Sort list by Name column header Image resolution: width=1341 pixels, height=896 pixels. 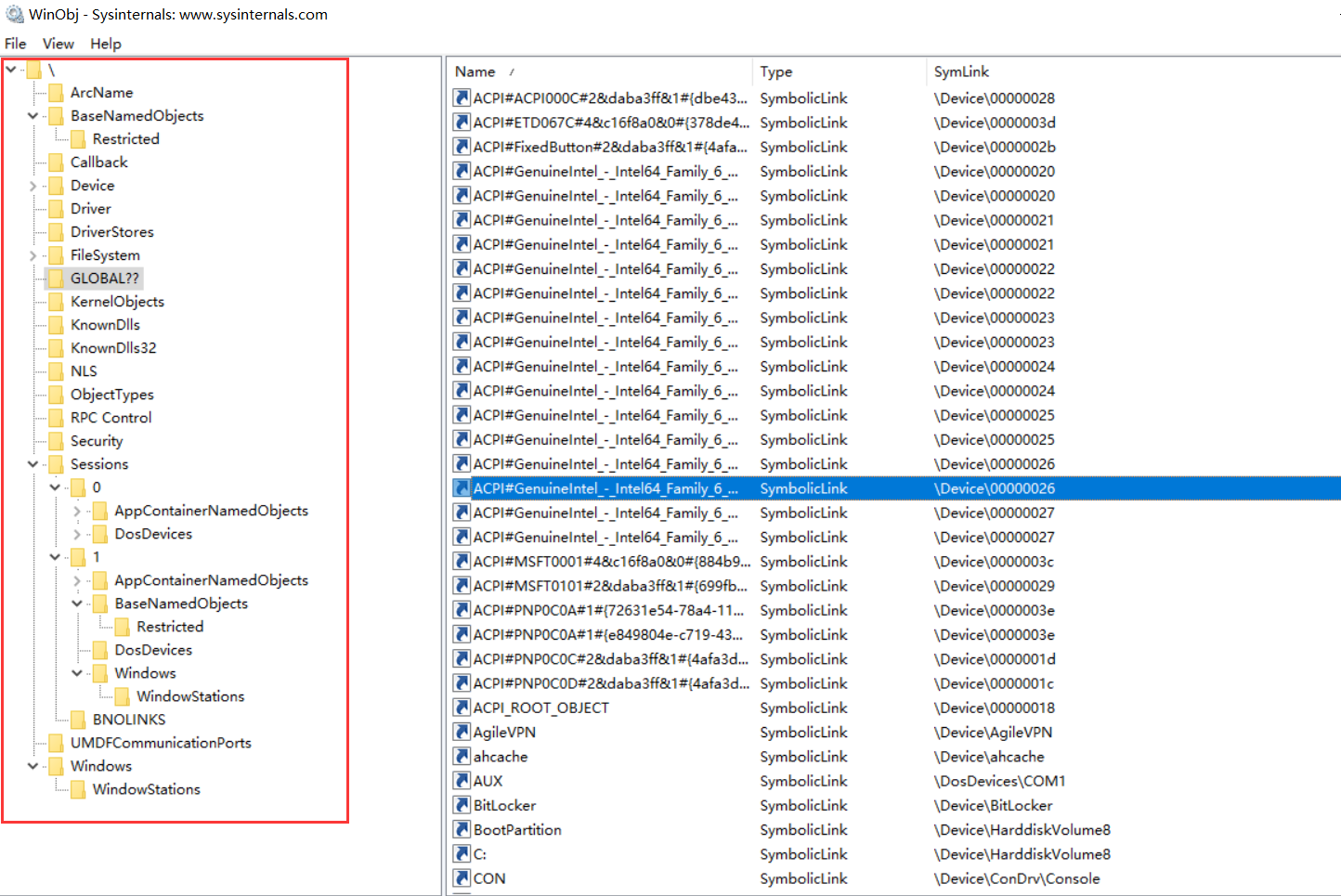tap(475, 71)
